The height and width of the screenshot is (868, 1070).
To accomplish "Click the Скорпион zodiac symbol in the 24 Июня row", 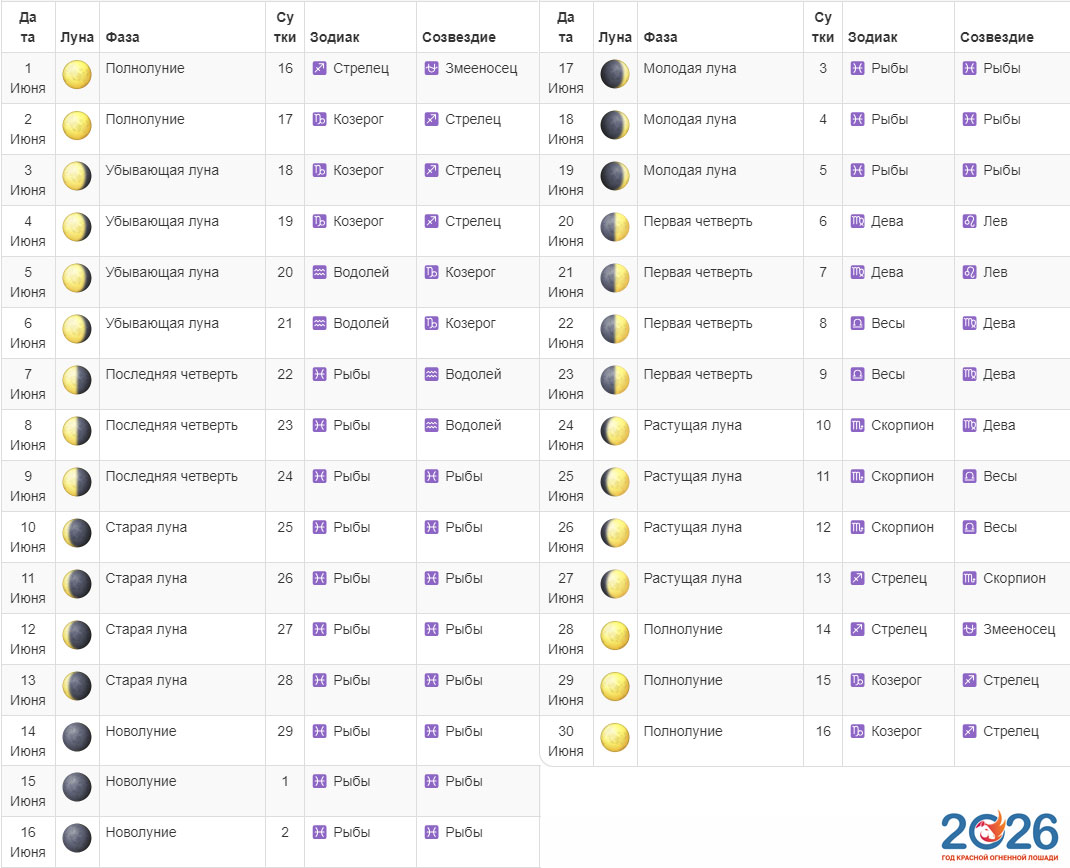I will tap(857, 425).
